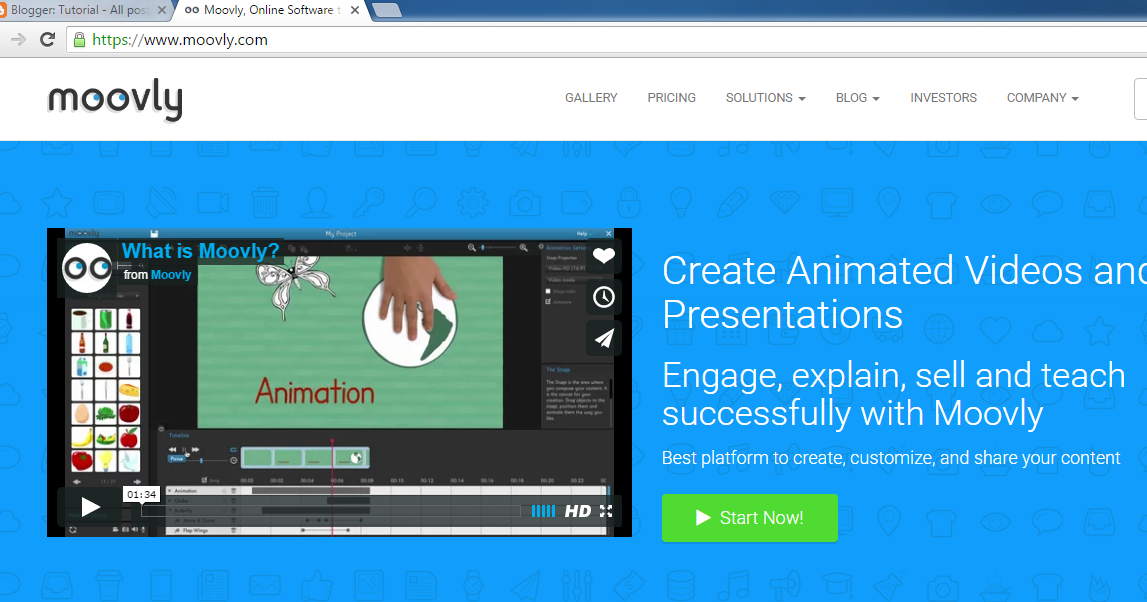Open the Moovly author link on video
Screen dimensions: 1147x602
[x=171, y=275]
